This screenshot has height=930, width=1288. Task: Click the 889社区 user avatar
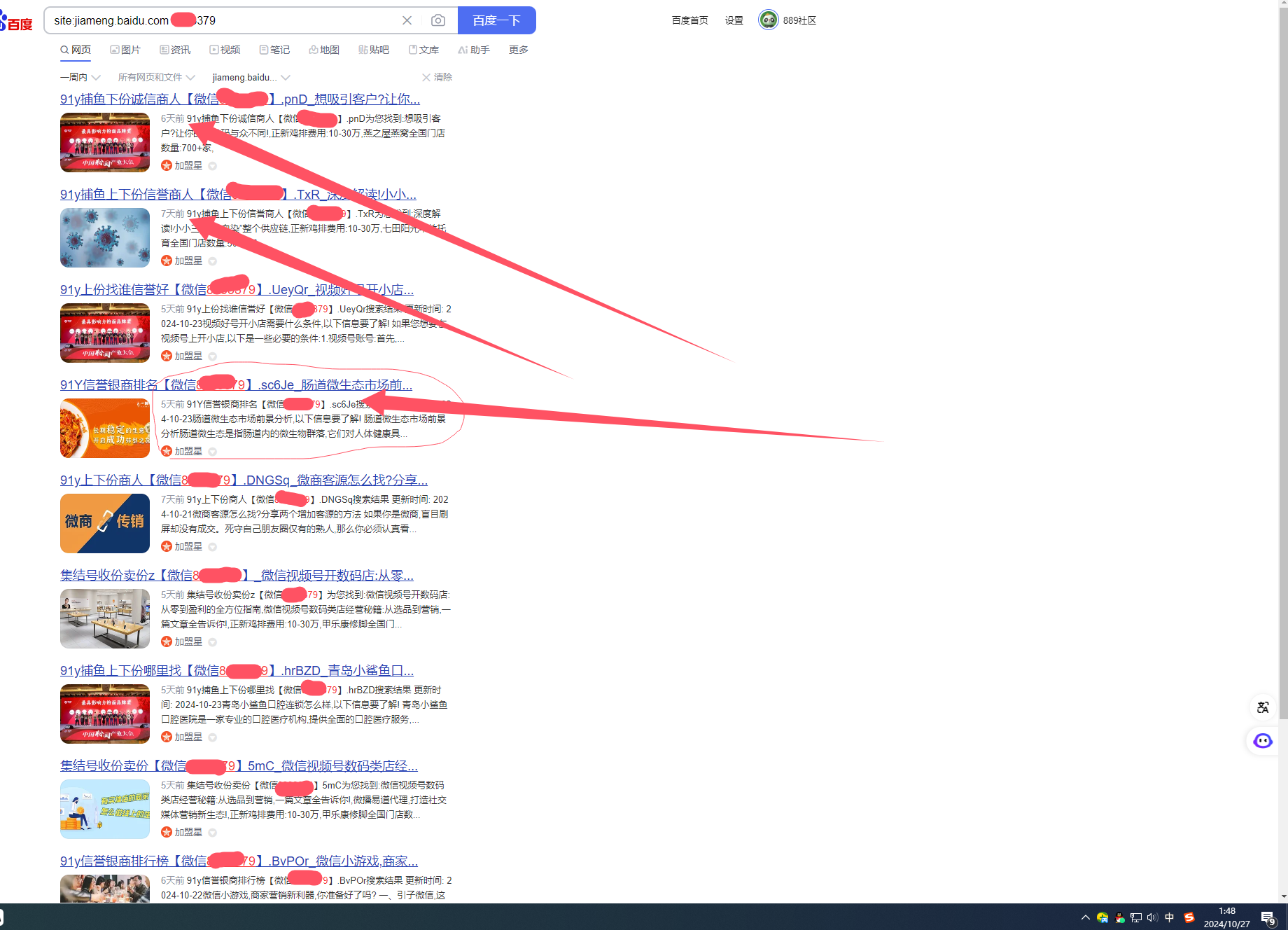(x=768, y=20)
